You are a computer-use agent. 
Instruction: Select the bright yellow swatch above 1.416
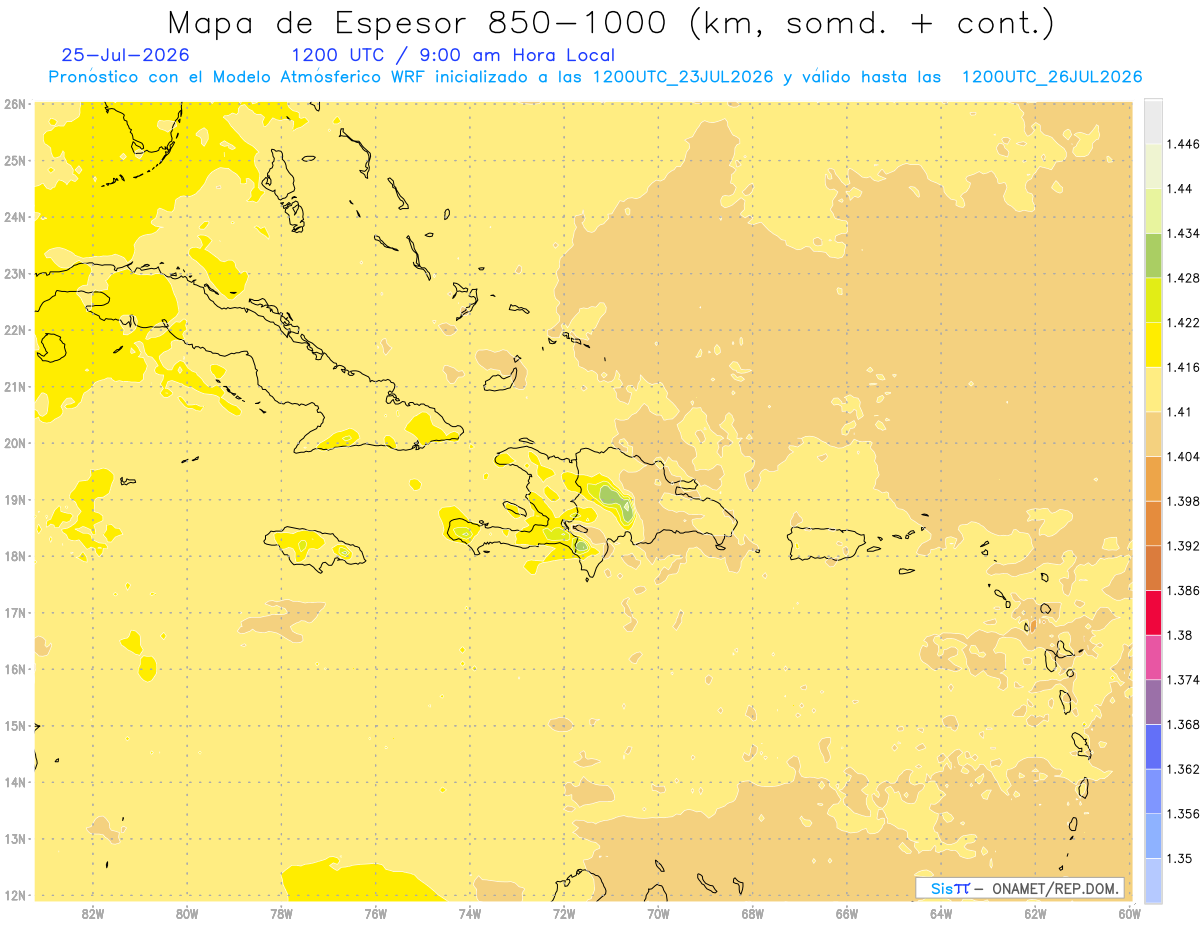[1153, 344]
